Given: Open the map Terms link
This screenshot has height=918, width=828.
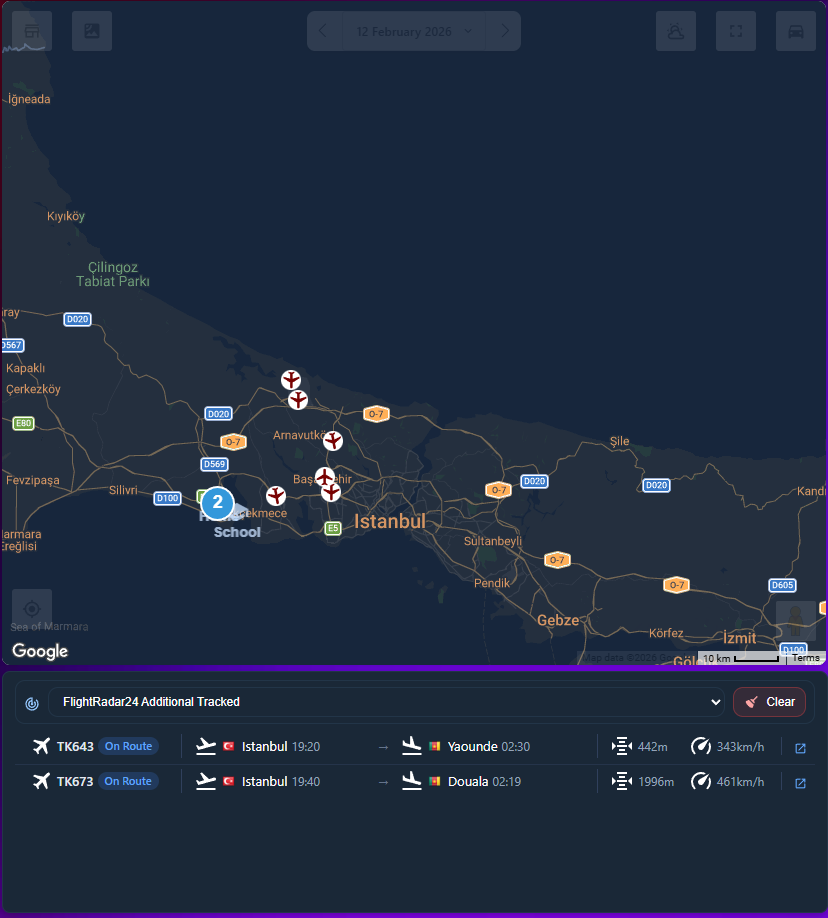Looking at the screenshot, I should point(806,658).
